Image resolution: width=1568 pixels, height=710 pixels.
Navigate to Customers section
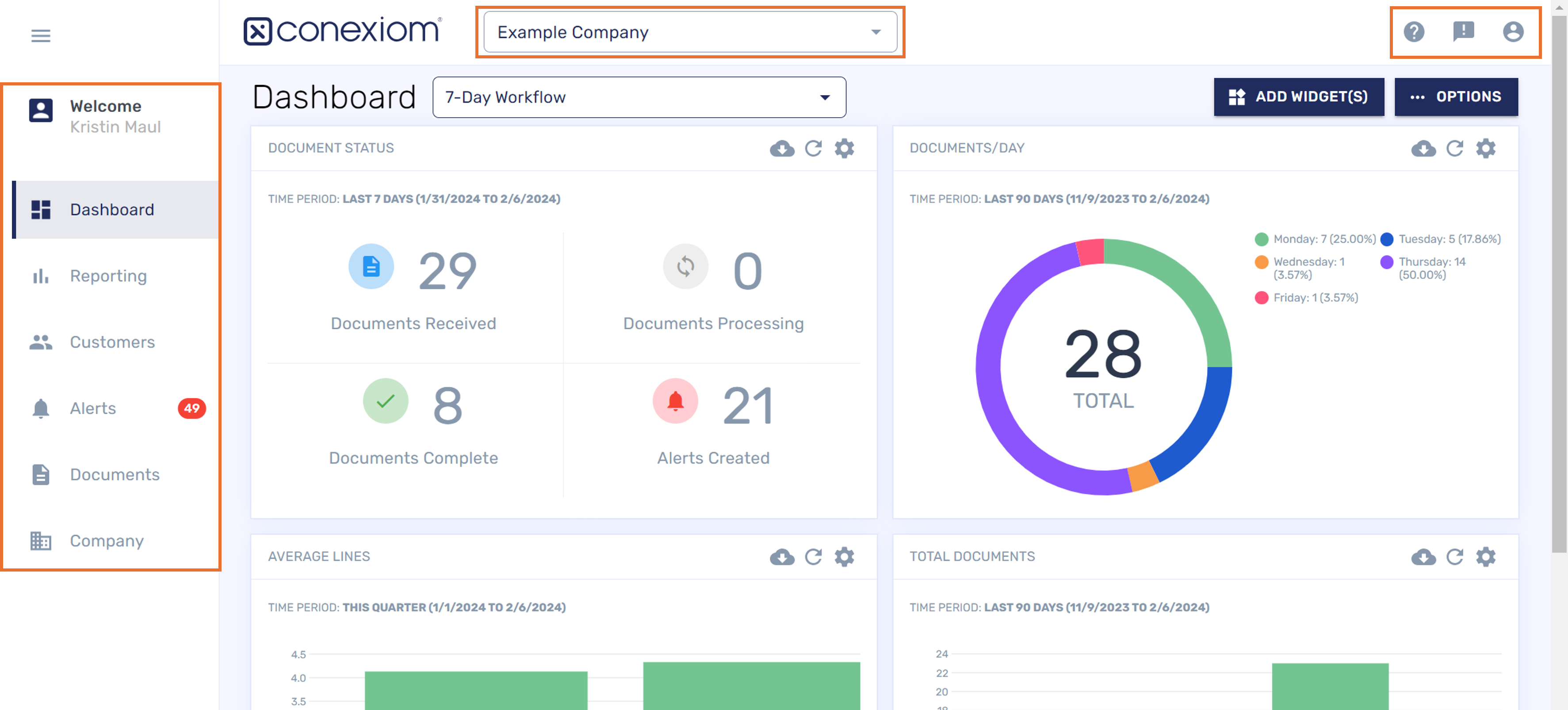(x=112, y=342)
